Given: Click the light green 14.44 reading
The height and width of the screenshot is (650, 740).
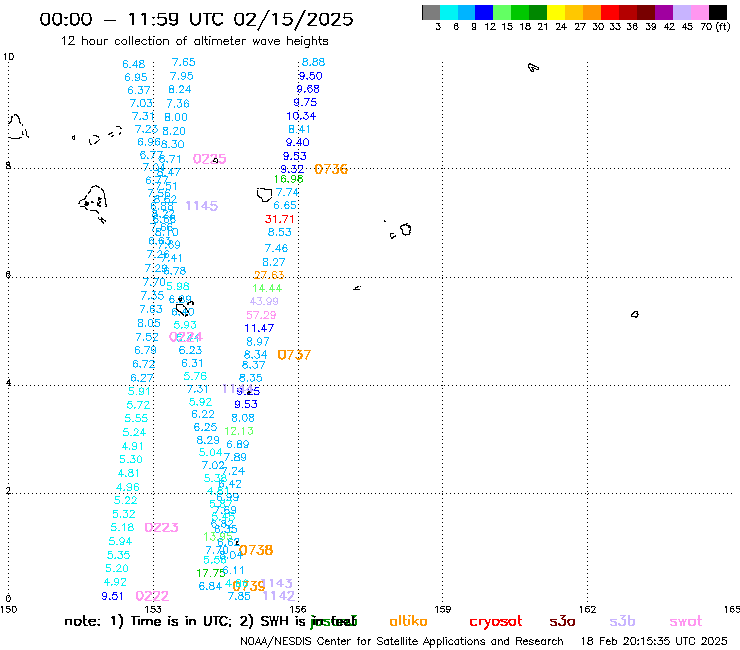Looking at the screenshot, I should coord(267,288).
